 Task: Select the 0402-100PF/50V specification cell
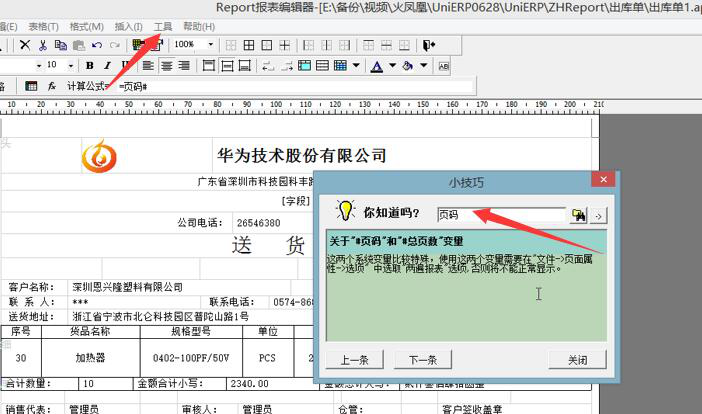(191, 358)
